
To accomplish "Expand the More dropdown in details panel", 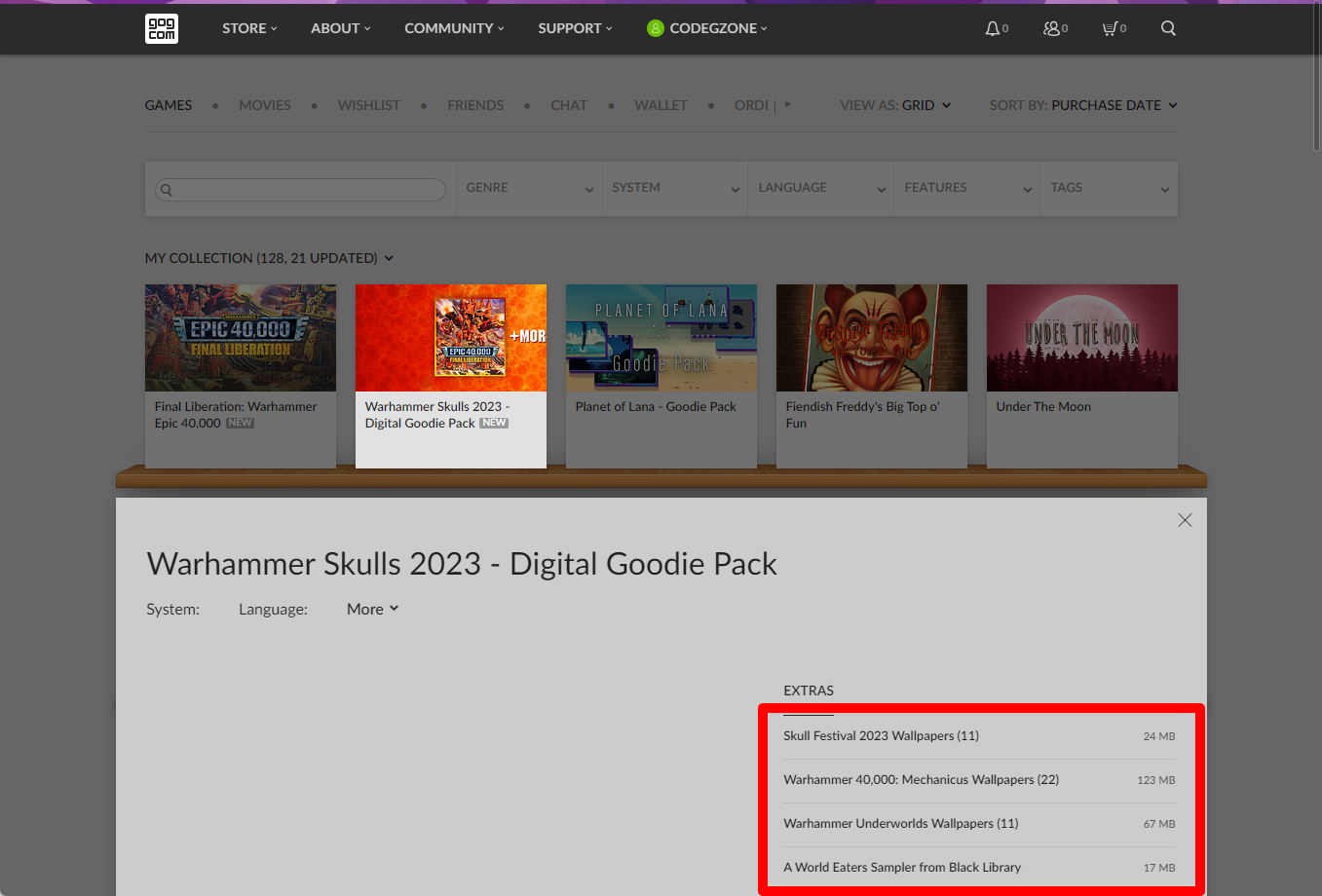I will pyautogui.click(x=373, y=609).
